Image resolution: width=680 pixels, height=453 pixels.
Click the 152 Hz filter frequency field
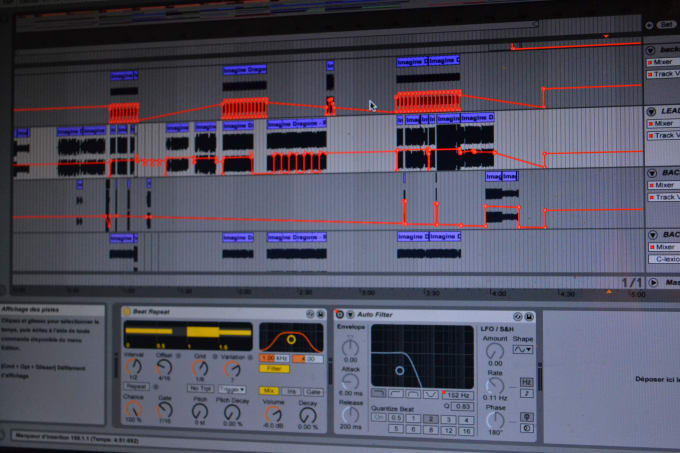pyautogui.click(x=458, y=395)
